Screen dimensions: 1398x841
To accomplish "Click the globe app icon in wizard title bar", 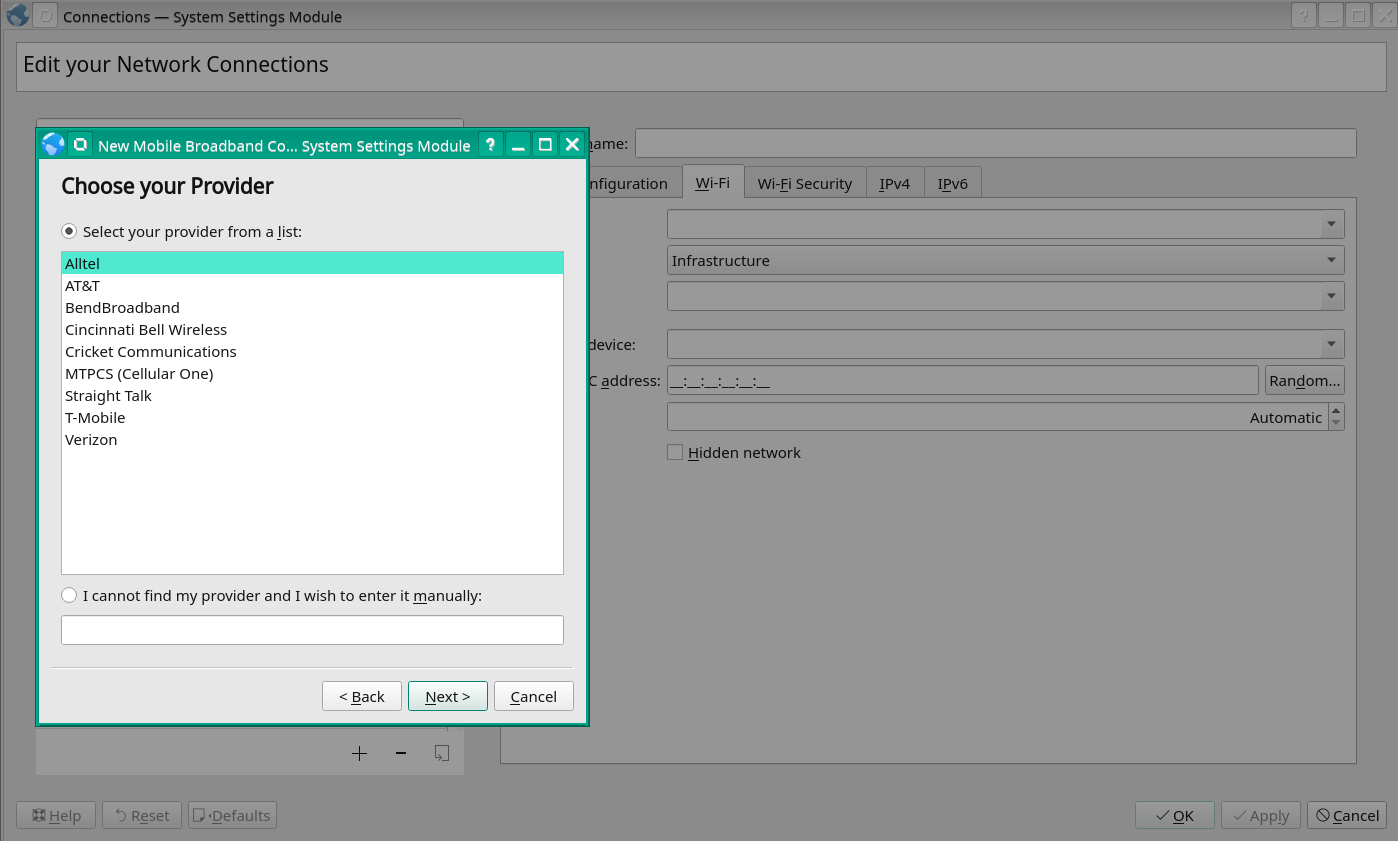I will pos(53,145).
